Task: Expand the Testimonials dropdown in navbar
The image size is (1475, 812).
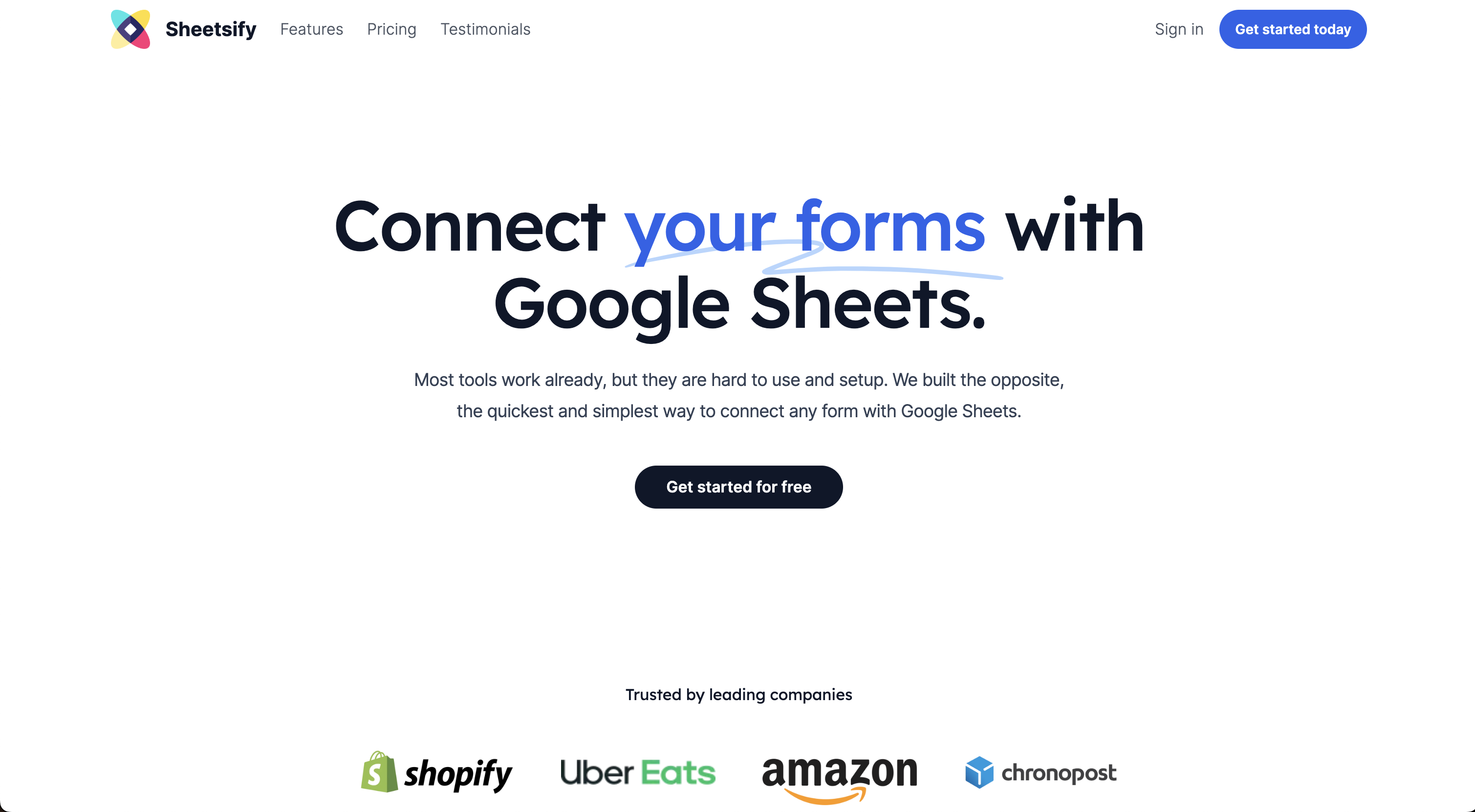Action: 485,29
